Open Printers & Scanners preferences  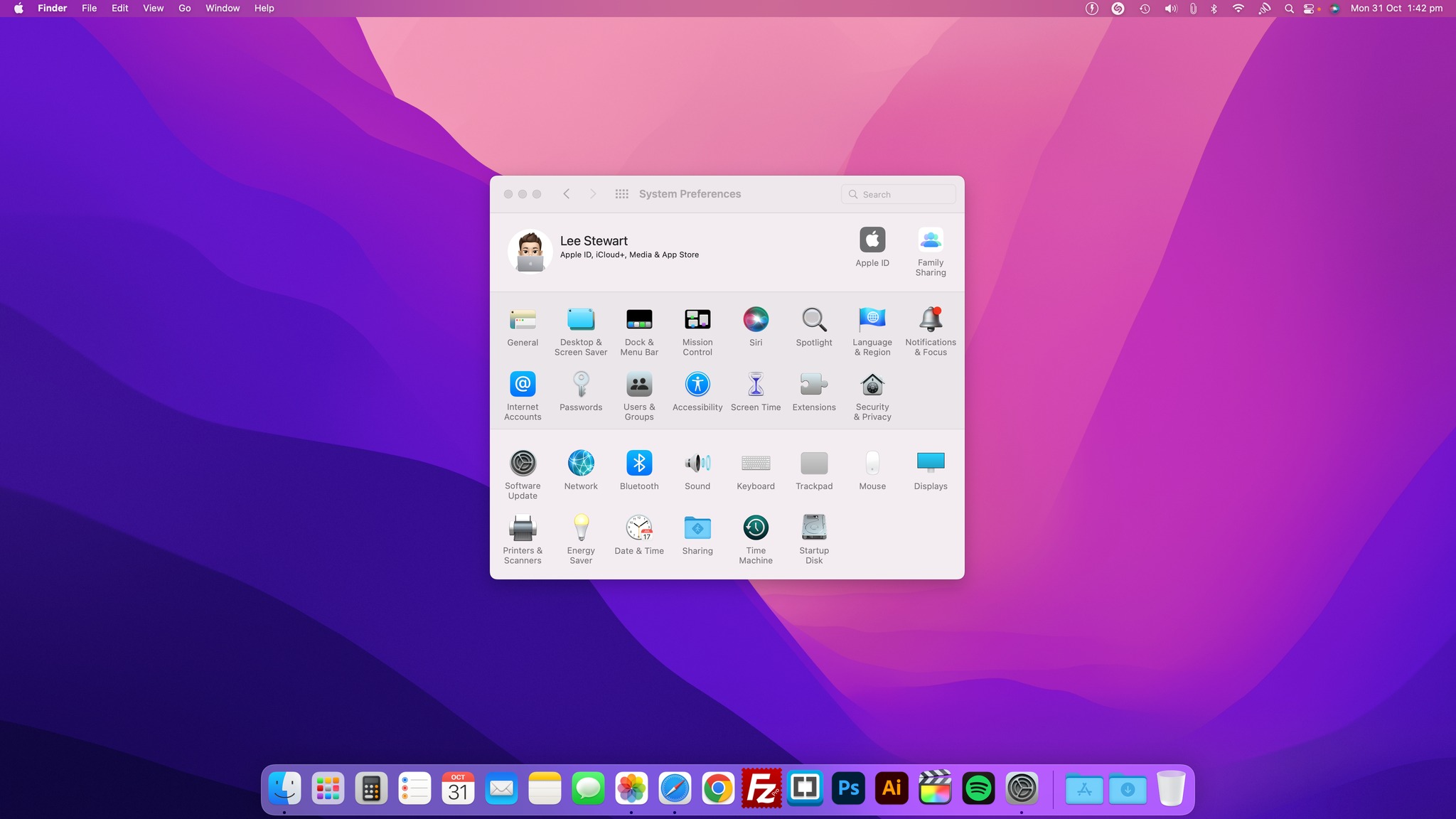point(523,540)
